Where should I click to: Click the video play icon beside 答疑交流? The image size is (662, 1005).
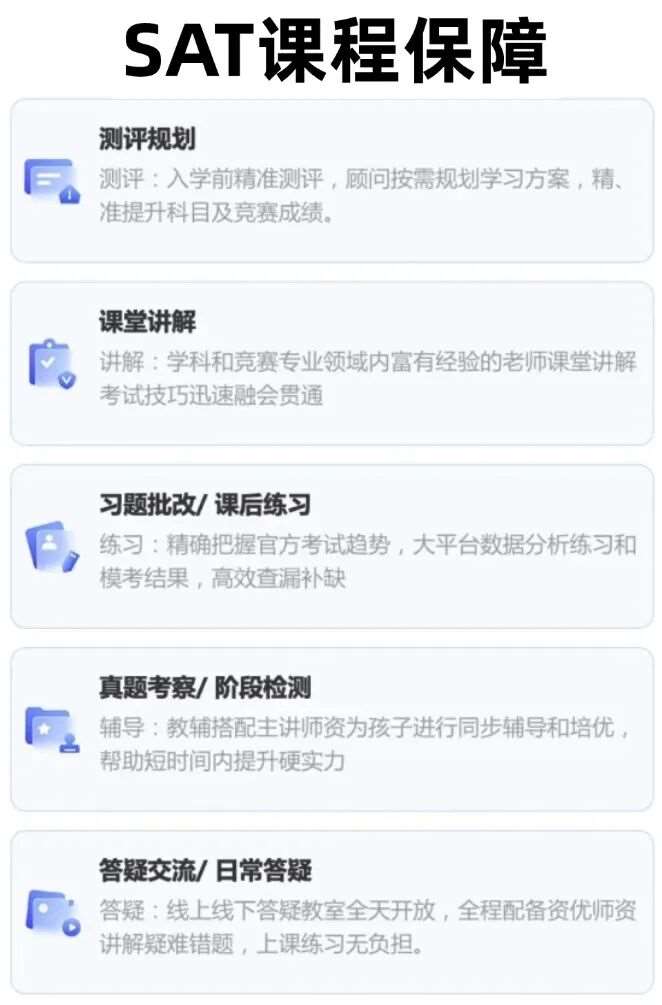pos(53,912)
